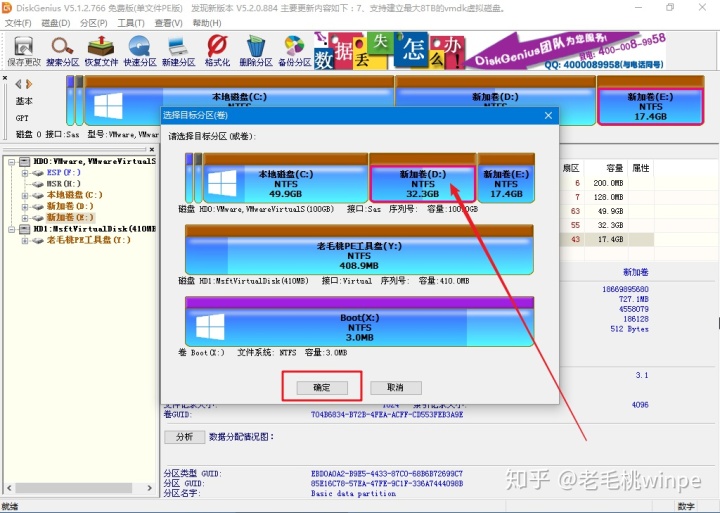Image resolution: width=720 pixels, height=513 pixels.
Task: Close the left tree panel with X
Action: point(152,149)
